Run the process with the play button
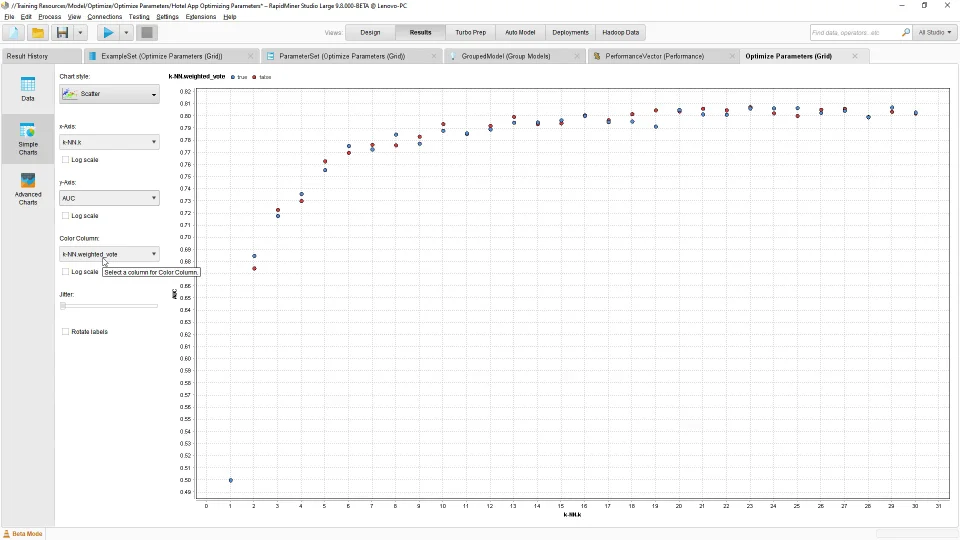The height and width of the screenshot is (540, 960). (108, 32)
